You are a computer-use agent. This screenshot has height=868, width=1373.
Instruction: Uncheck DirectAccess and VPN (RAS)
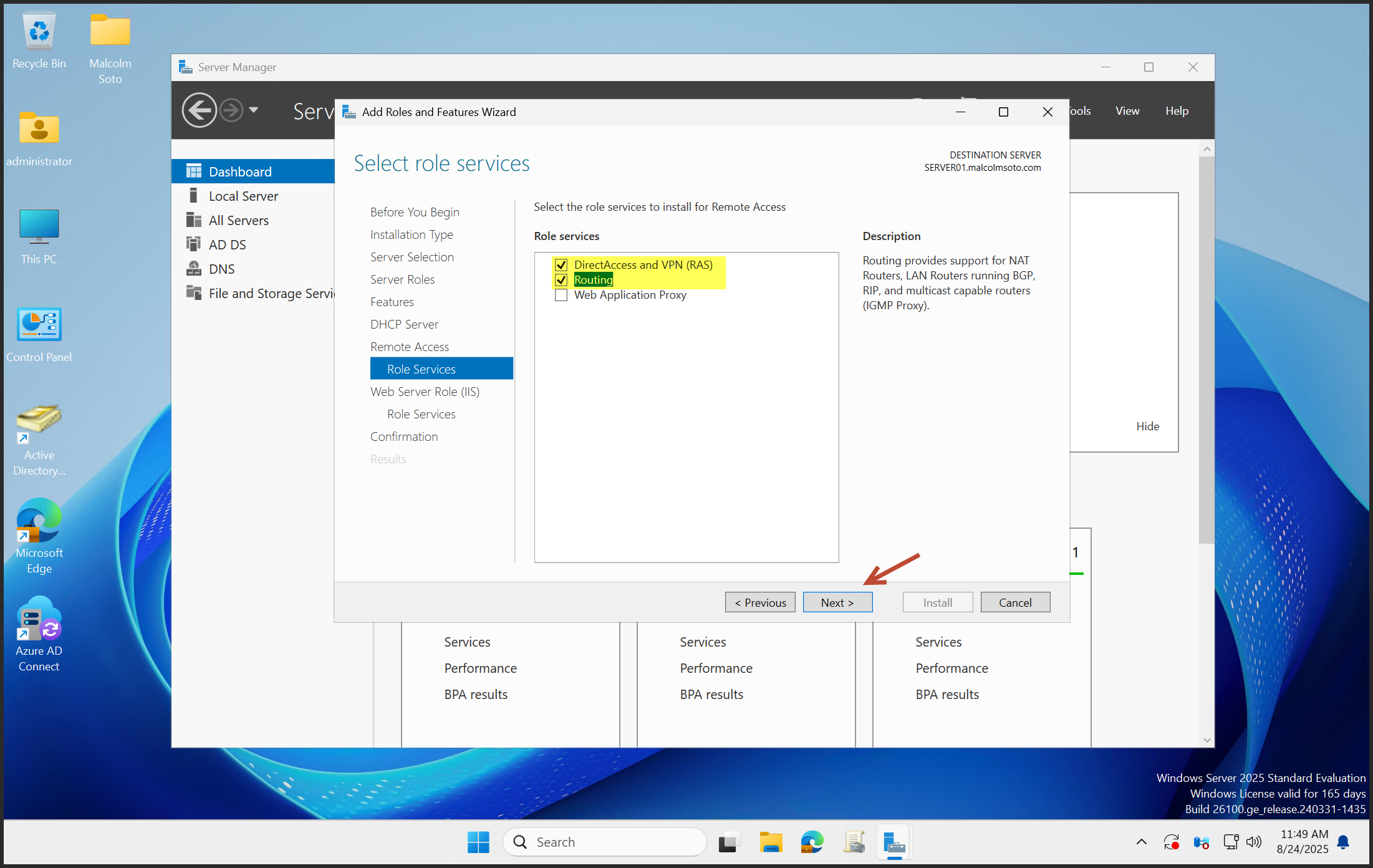pyautogui.click(x=561, y=264)
